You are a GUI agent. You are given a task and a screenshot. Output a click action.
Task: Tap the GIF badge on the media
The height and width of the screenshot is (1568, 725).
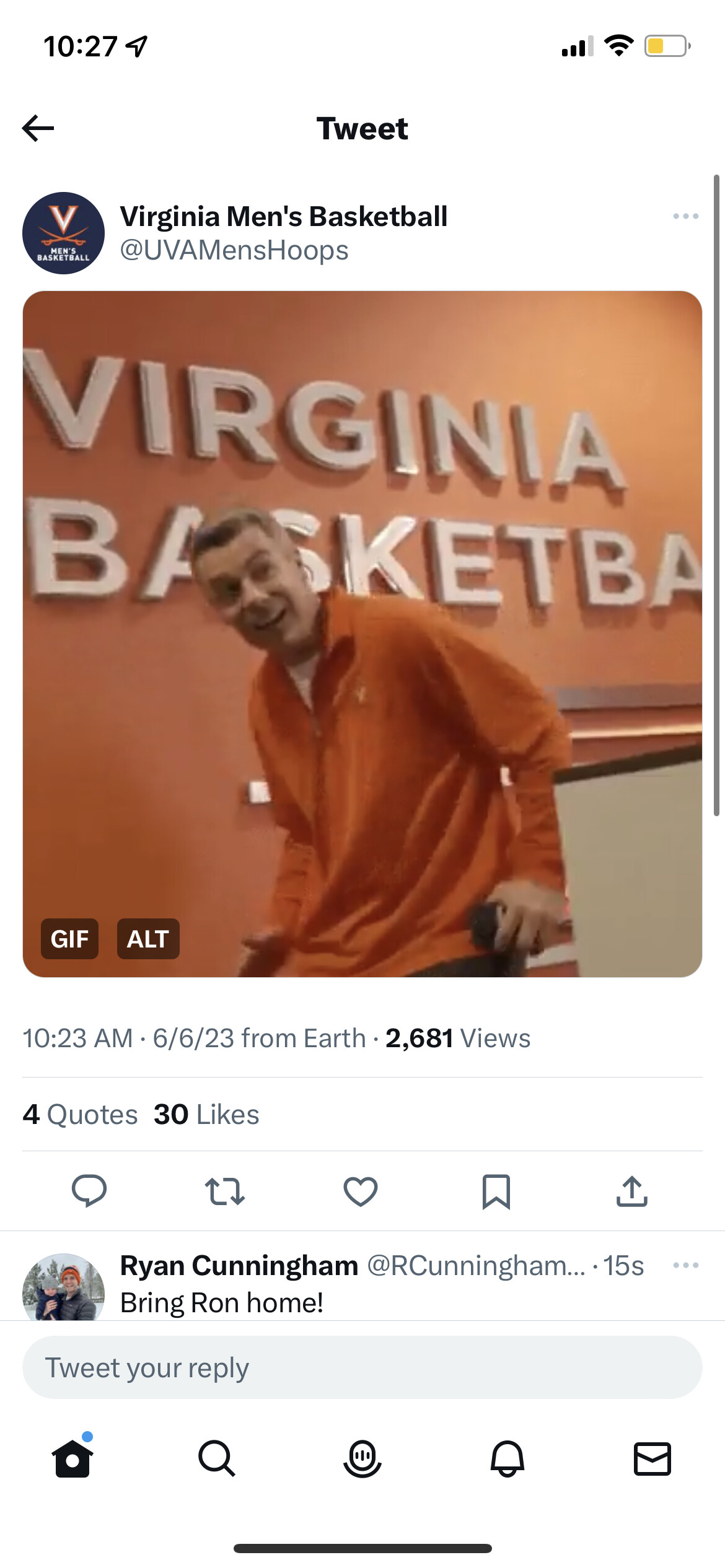pos(69,939)
